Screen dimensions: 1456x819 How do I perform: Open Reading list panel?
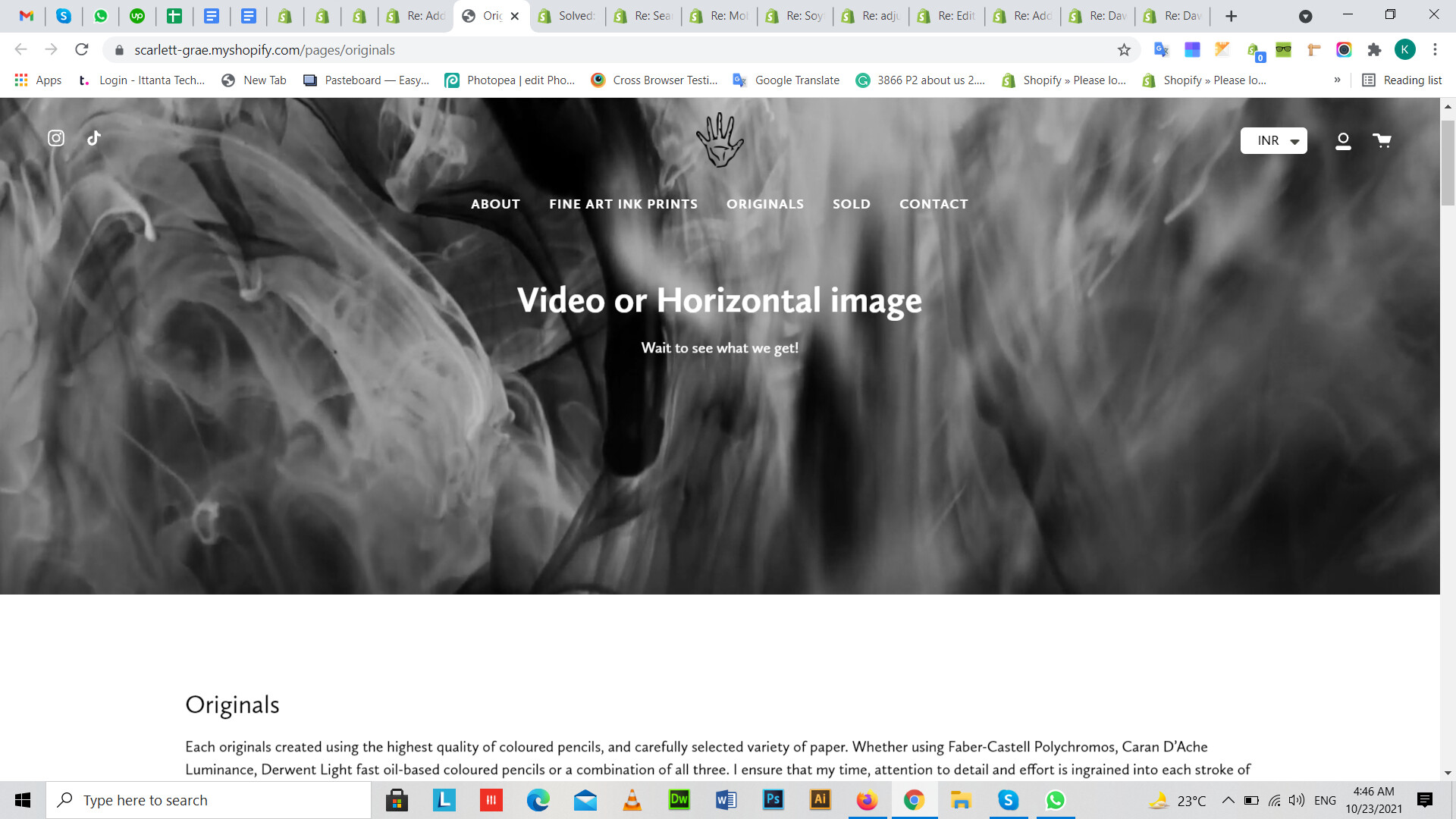click(1402, 80)
